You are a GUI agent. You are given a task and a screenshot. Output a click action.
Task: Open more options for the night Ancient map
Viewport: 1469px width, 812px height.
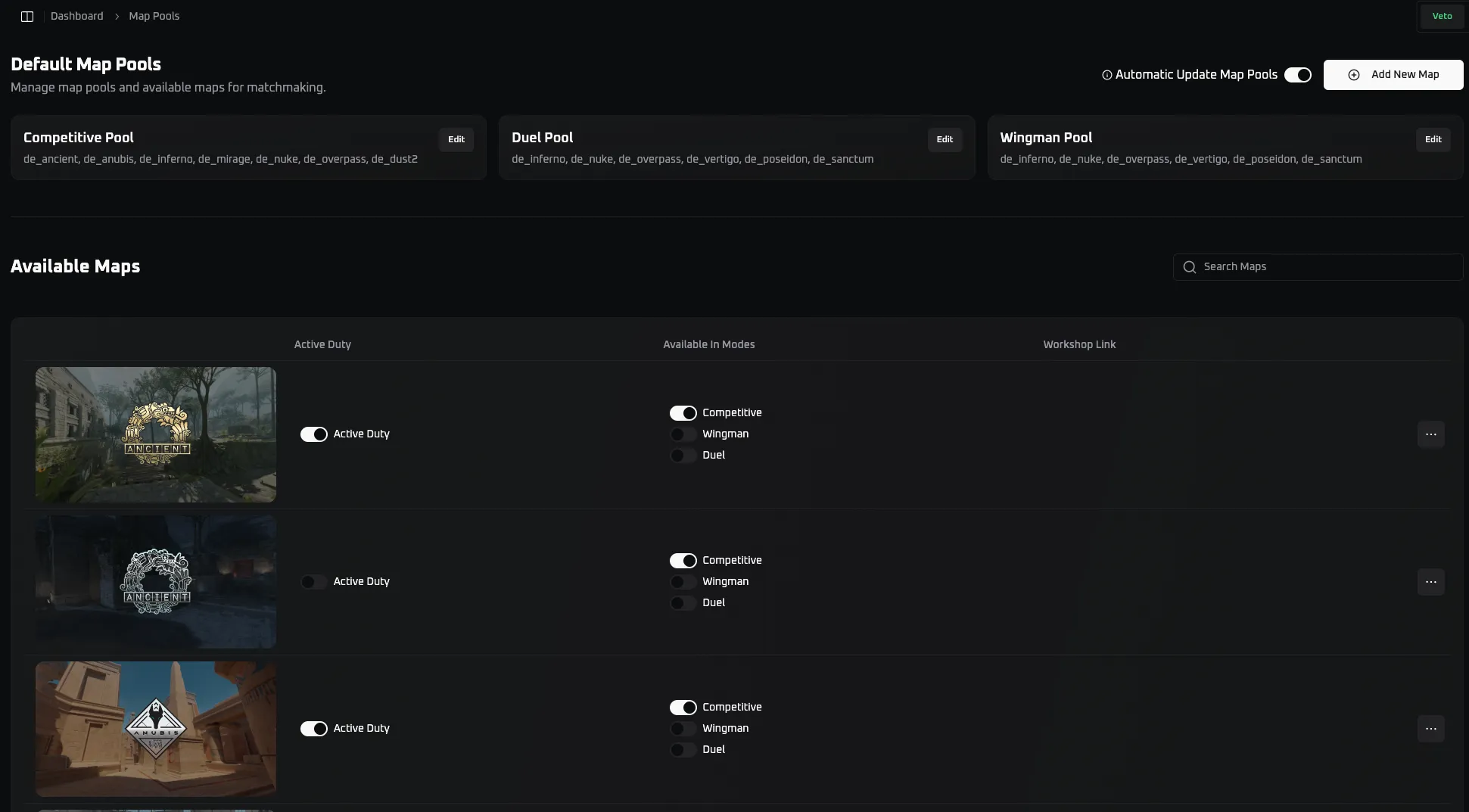(x=1430, y=582)
